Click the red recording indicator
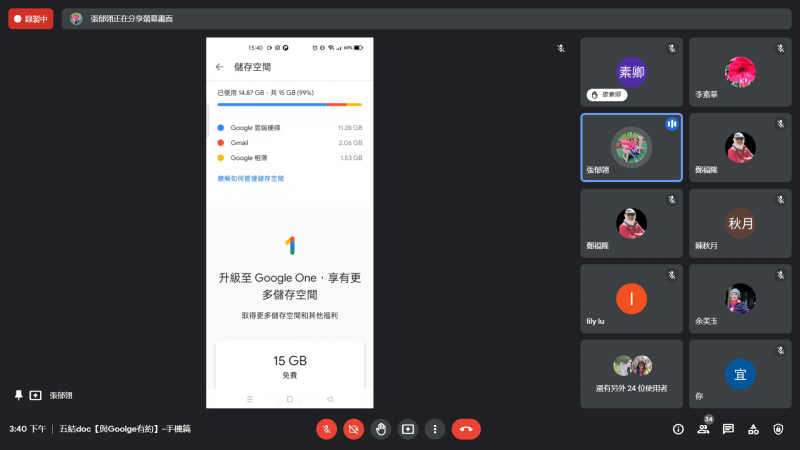The width and height of the screenshot is (800, 450). pyautogui.click(x=31, y=19)
